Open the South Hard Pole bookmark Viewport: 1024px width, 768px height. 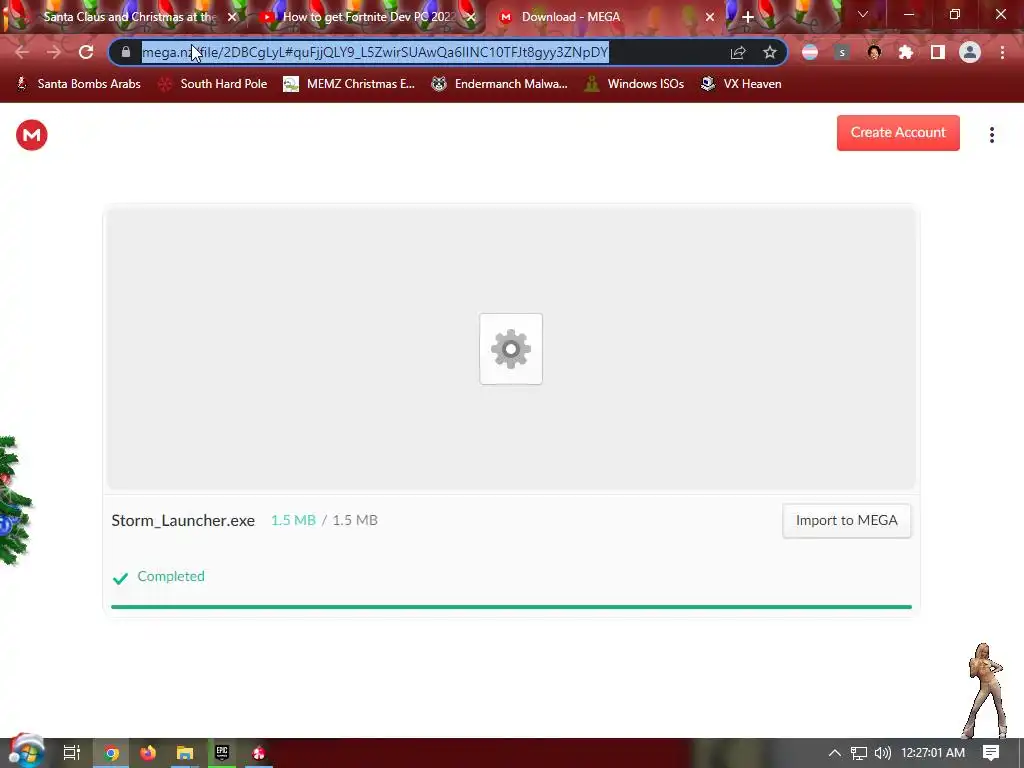[214, 84]
